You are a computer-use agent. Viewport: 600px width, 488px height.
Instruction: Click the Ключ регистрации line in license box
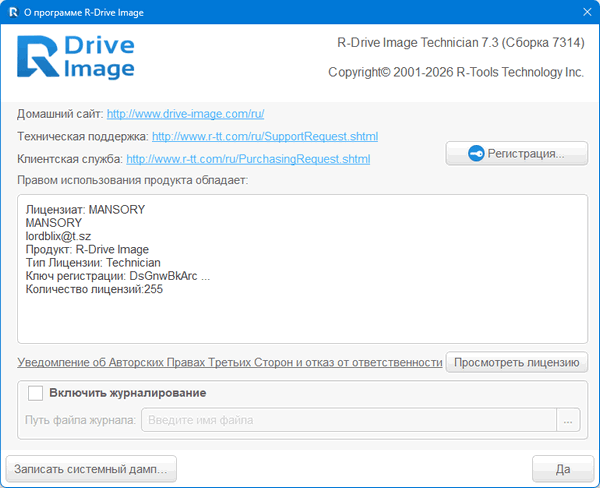(117, 275)
